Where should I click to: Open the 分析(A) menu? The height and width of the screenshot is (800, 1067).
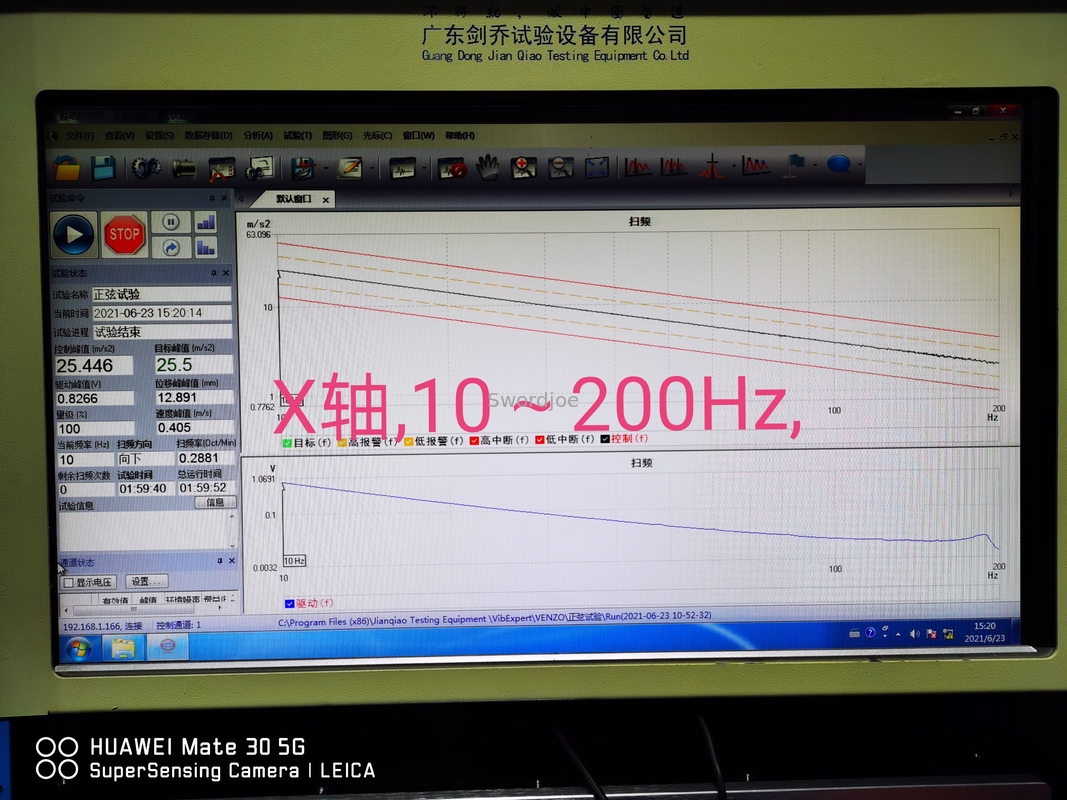coord(257,135)
